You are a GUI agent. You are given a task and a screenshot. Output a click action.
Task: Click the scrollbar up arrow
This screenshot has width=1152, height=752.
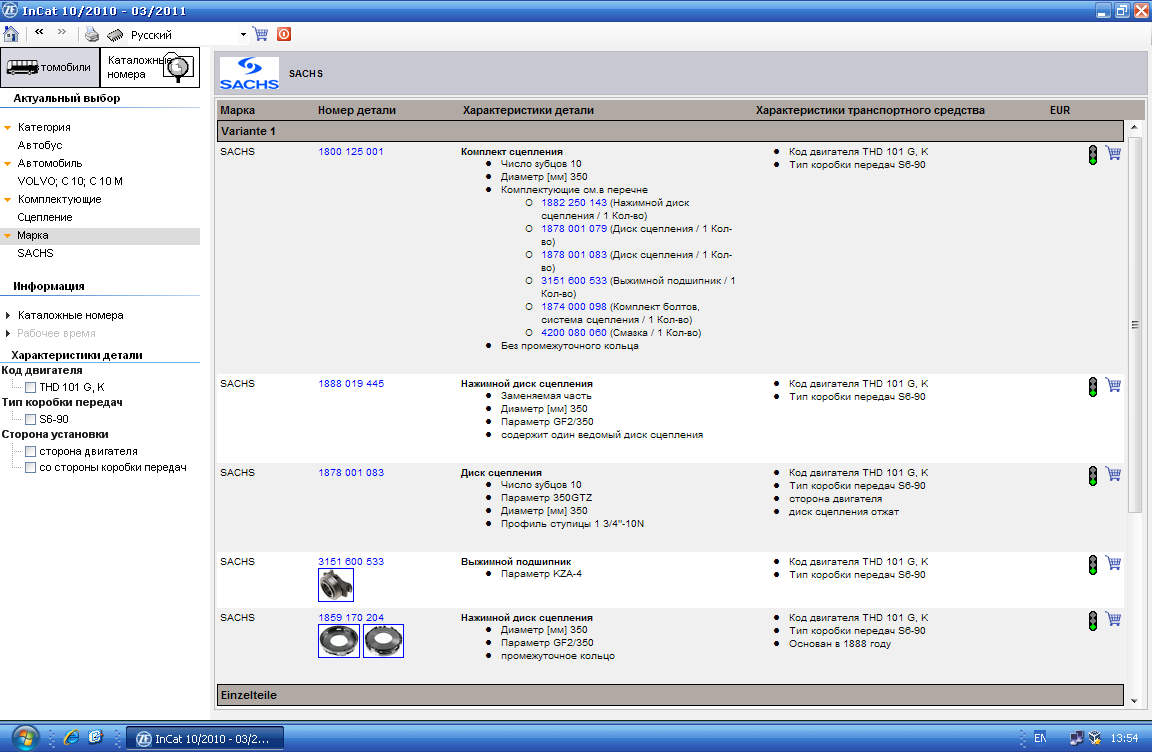1135,128
